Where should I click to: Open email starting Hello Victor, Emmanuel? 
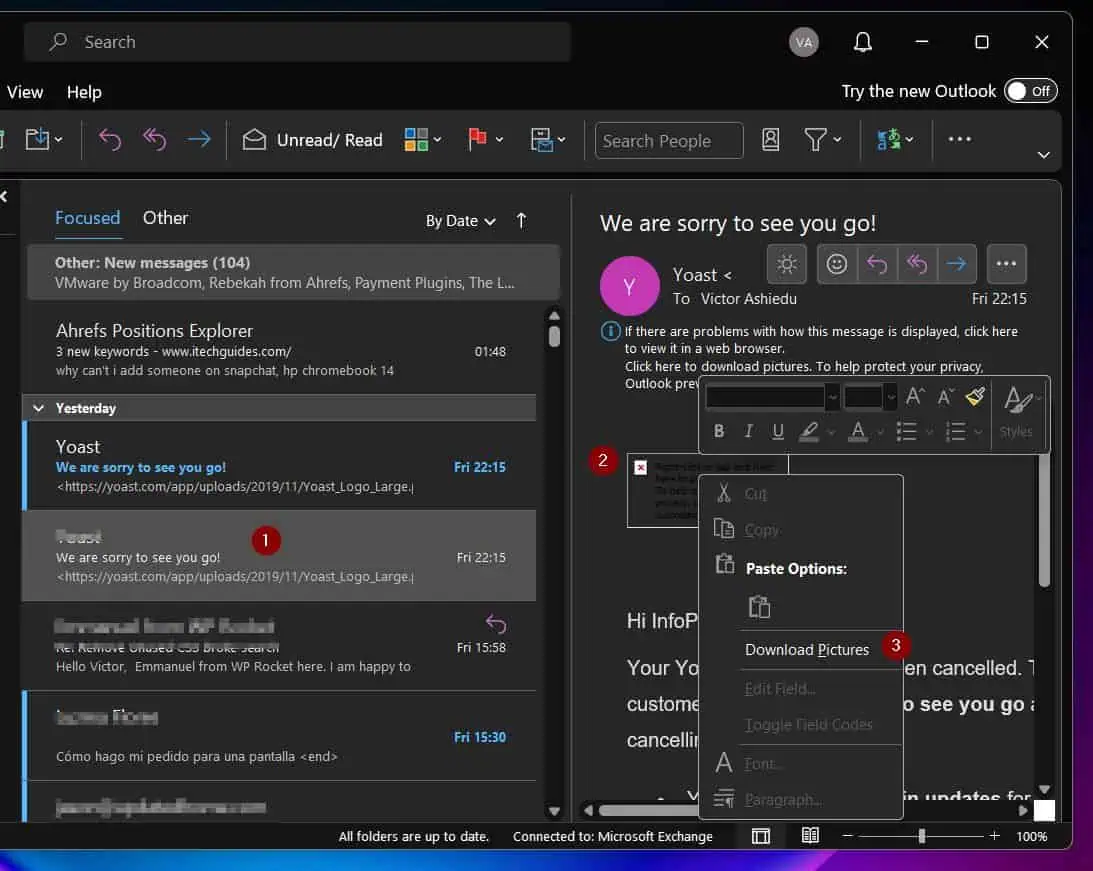[x=280, y=647]
